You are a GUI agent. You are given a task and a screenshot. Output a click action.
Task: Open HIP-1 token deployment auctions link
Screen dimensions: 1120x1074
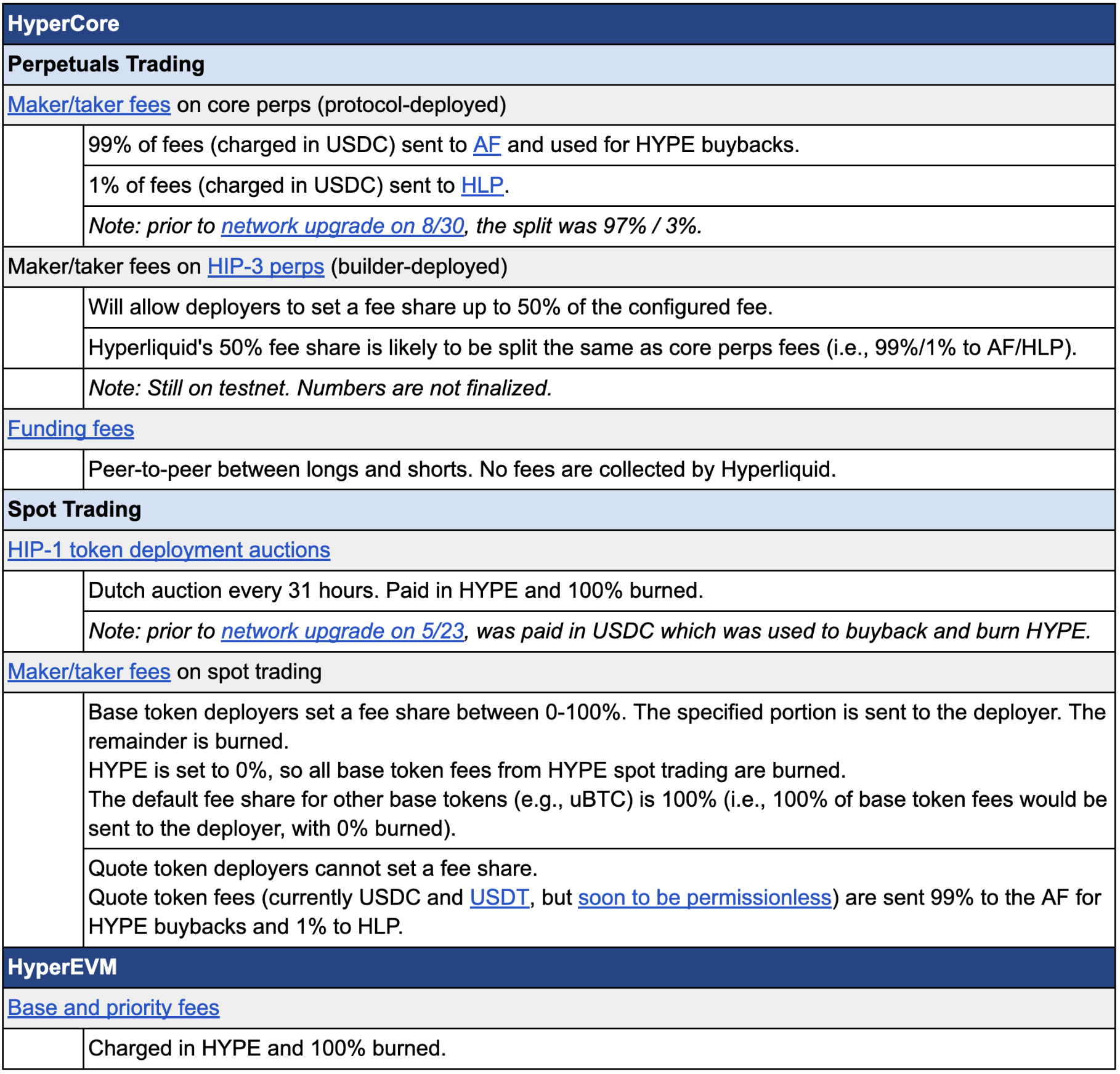click(169, 550)
